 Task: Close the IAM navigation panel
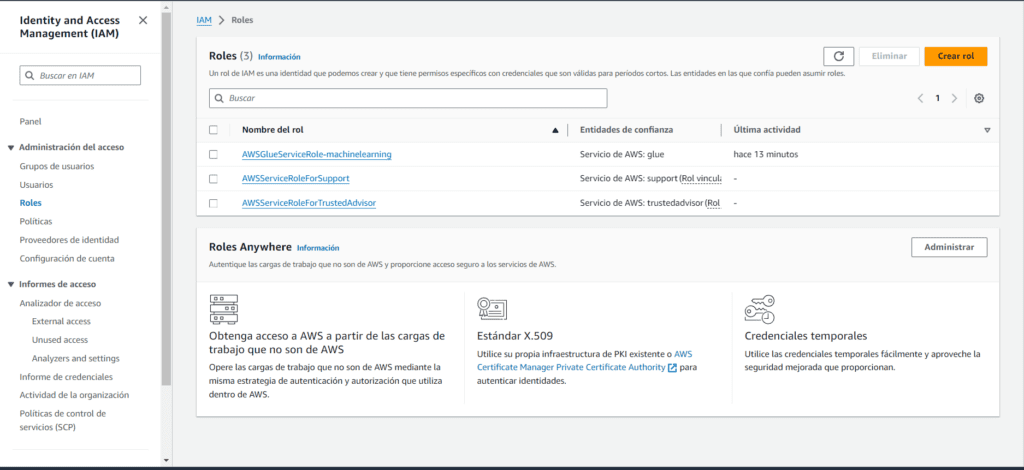coord(143,20)
